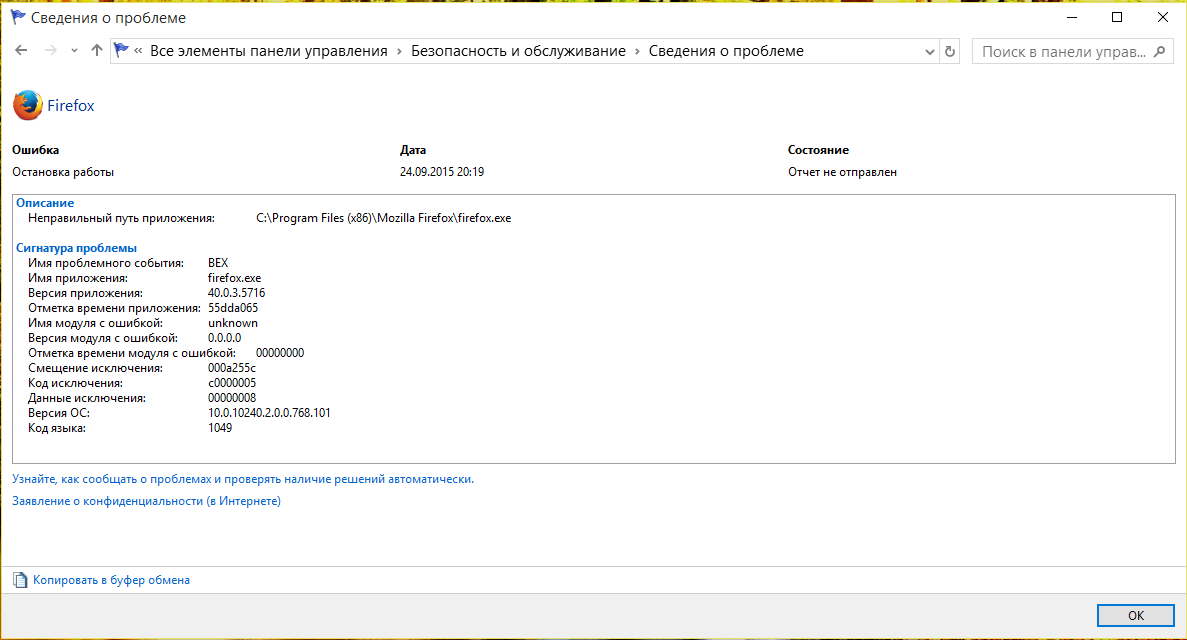Open link 'Узнайте, как сообщать о проблемах'
Viewport: 1187px width, 640px height.
(243, 479)
